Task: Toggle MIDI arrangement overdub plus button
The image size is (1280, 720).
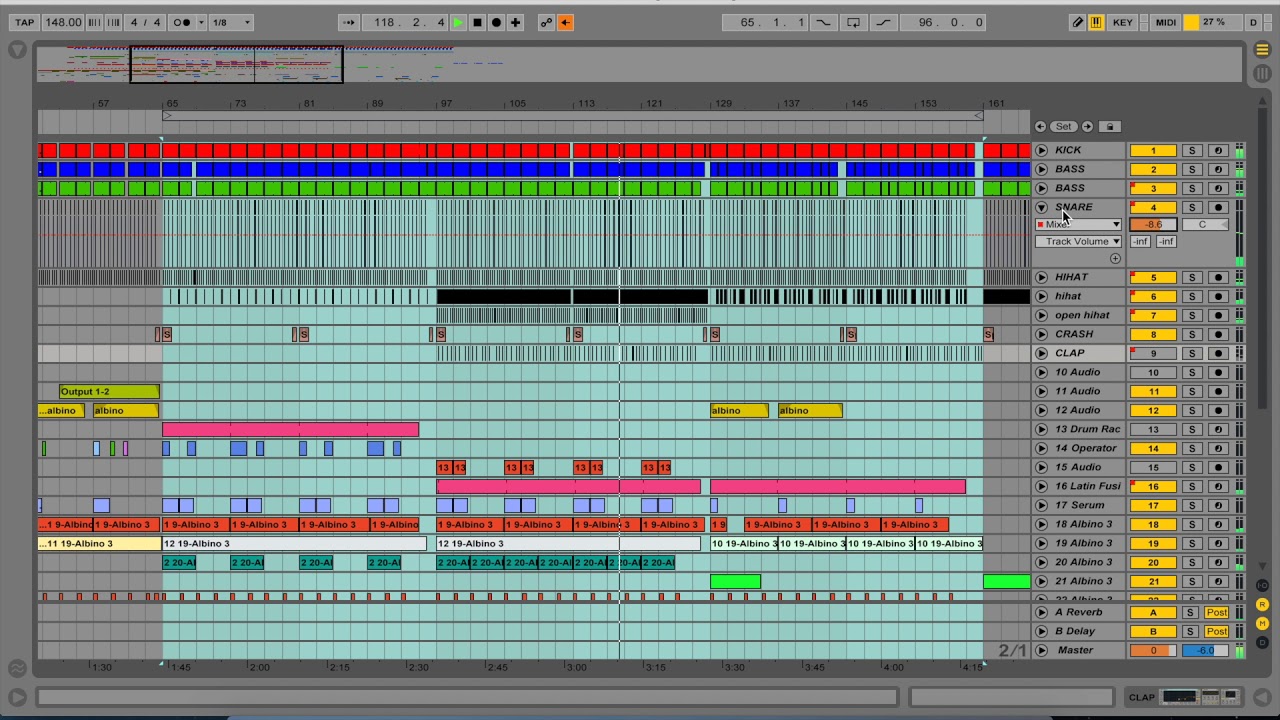Action: (x=515, y=22)
